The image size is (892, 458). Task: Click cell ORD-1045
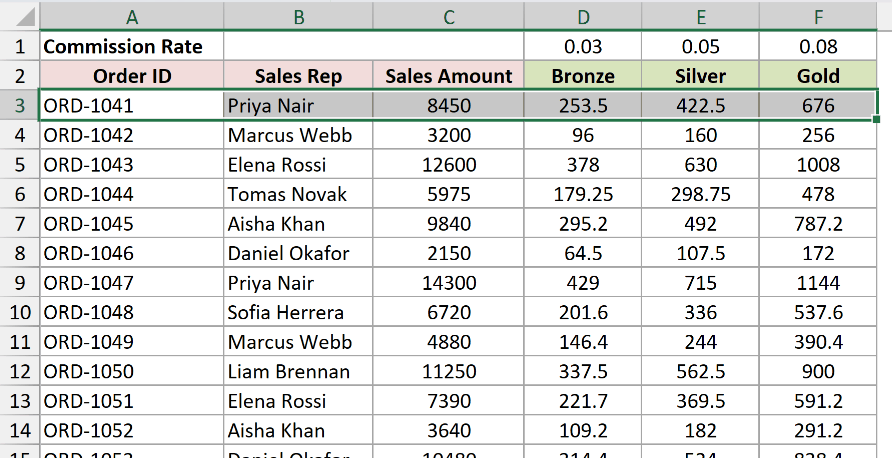click(x=132, y=224)
